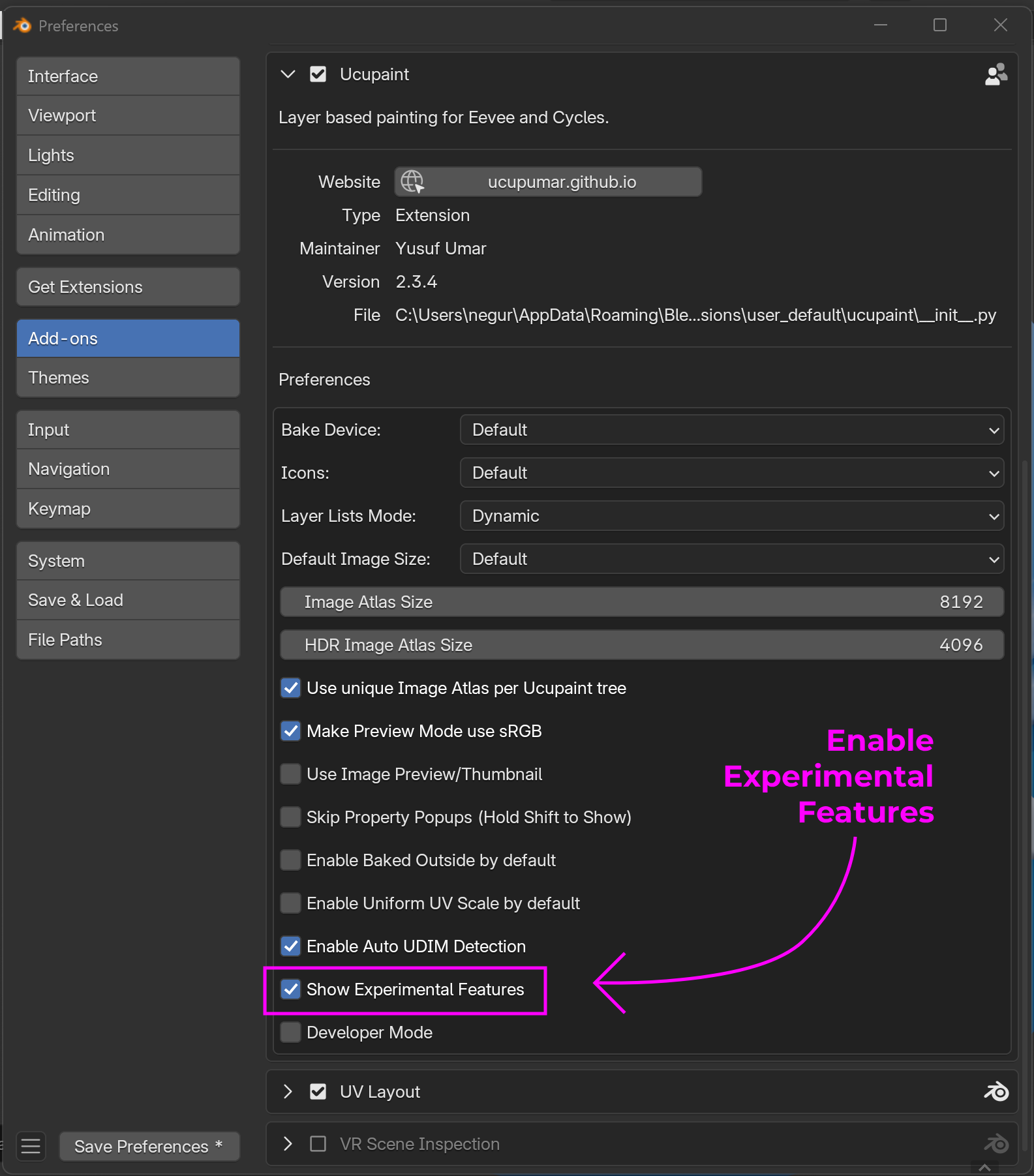1034x1176 pixels.
Task: Open the Icons dropdown
Action: (x=732, y=473)
